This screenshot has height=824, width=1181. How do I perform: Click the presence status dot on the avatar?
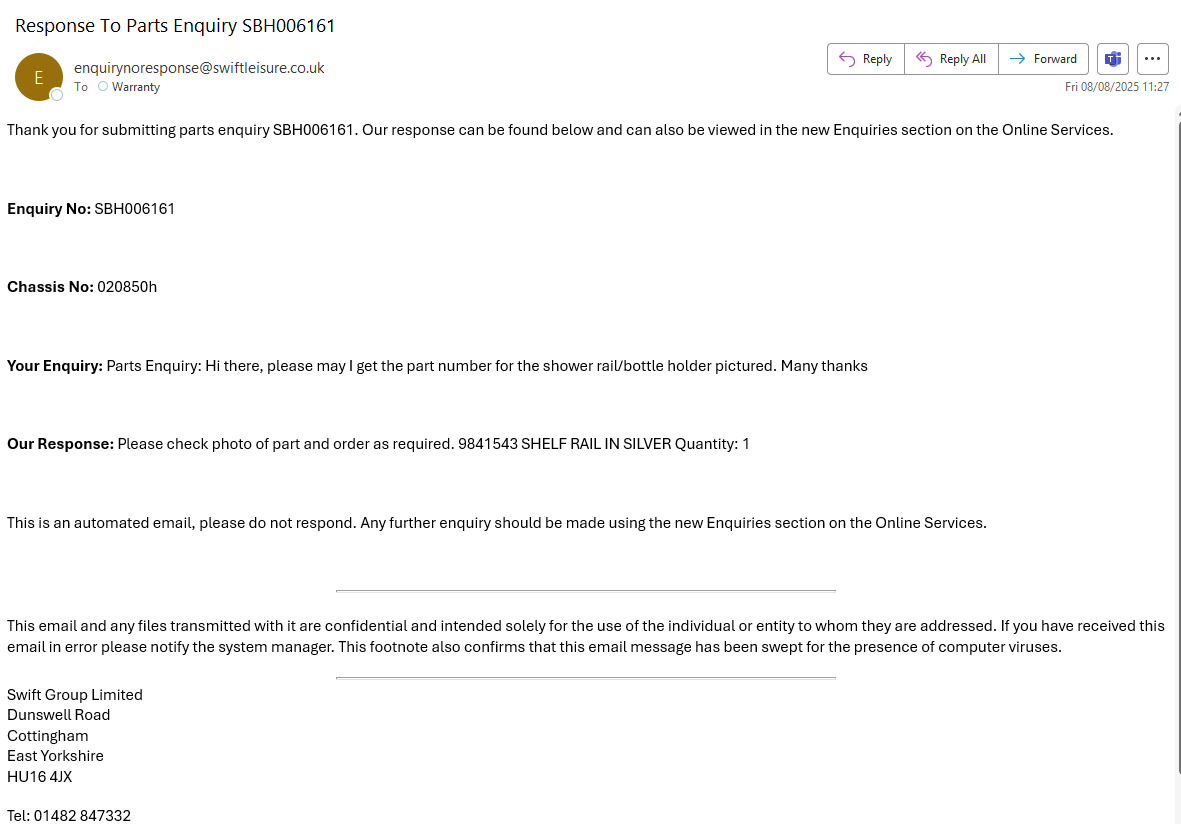click(57, 95)
